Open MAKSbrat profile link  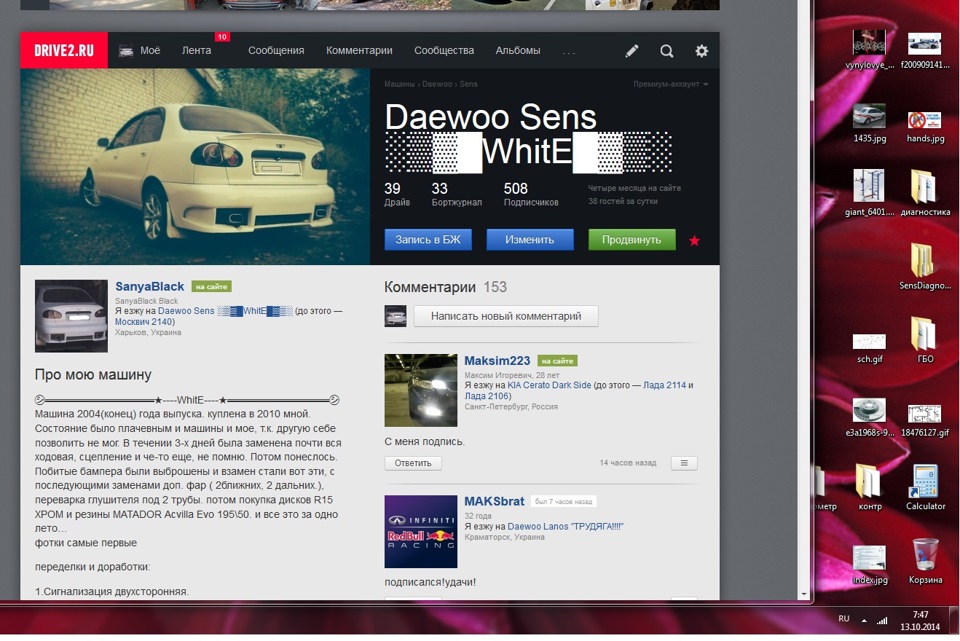click(494, 501)
